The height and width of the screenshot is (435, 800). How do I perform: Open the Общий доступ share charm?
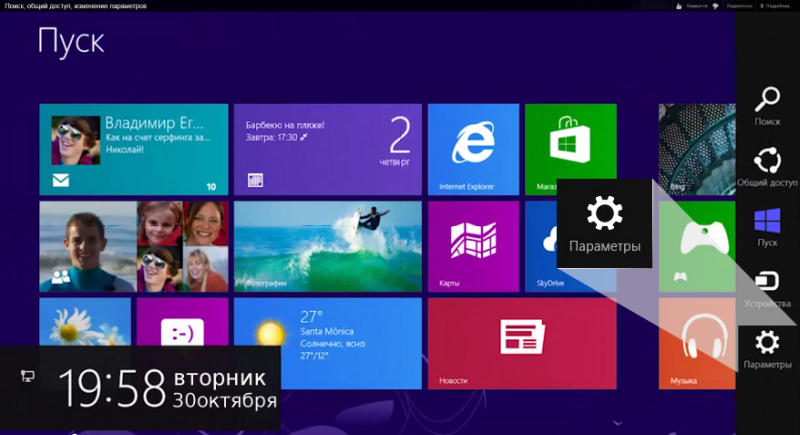click(x=767, y=167)
